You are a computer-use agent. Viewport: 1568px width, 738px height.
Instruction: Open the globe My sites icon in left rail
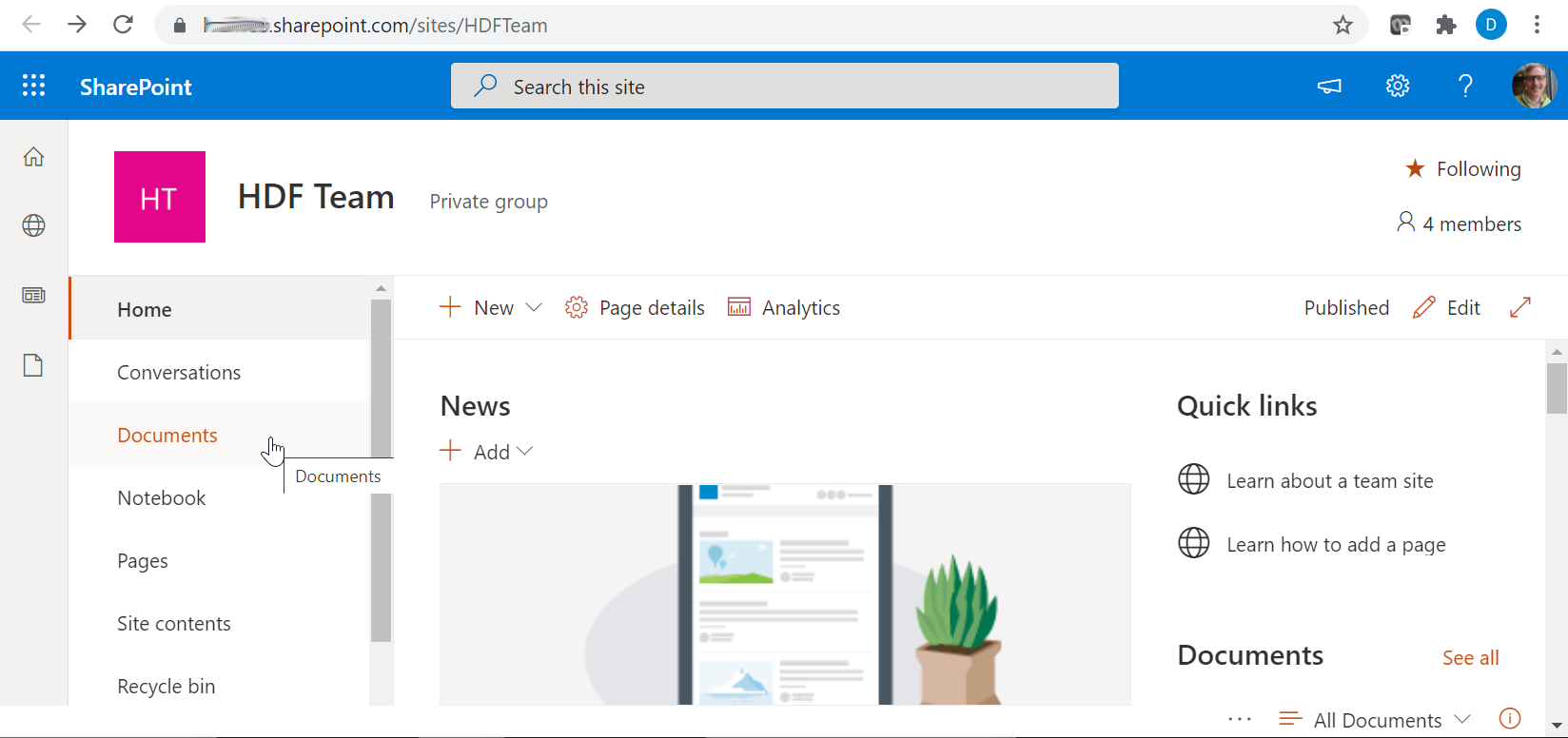click(x=33, y=225)
